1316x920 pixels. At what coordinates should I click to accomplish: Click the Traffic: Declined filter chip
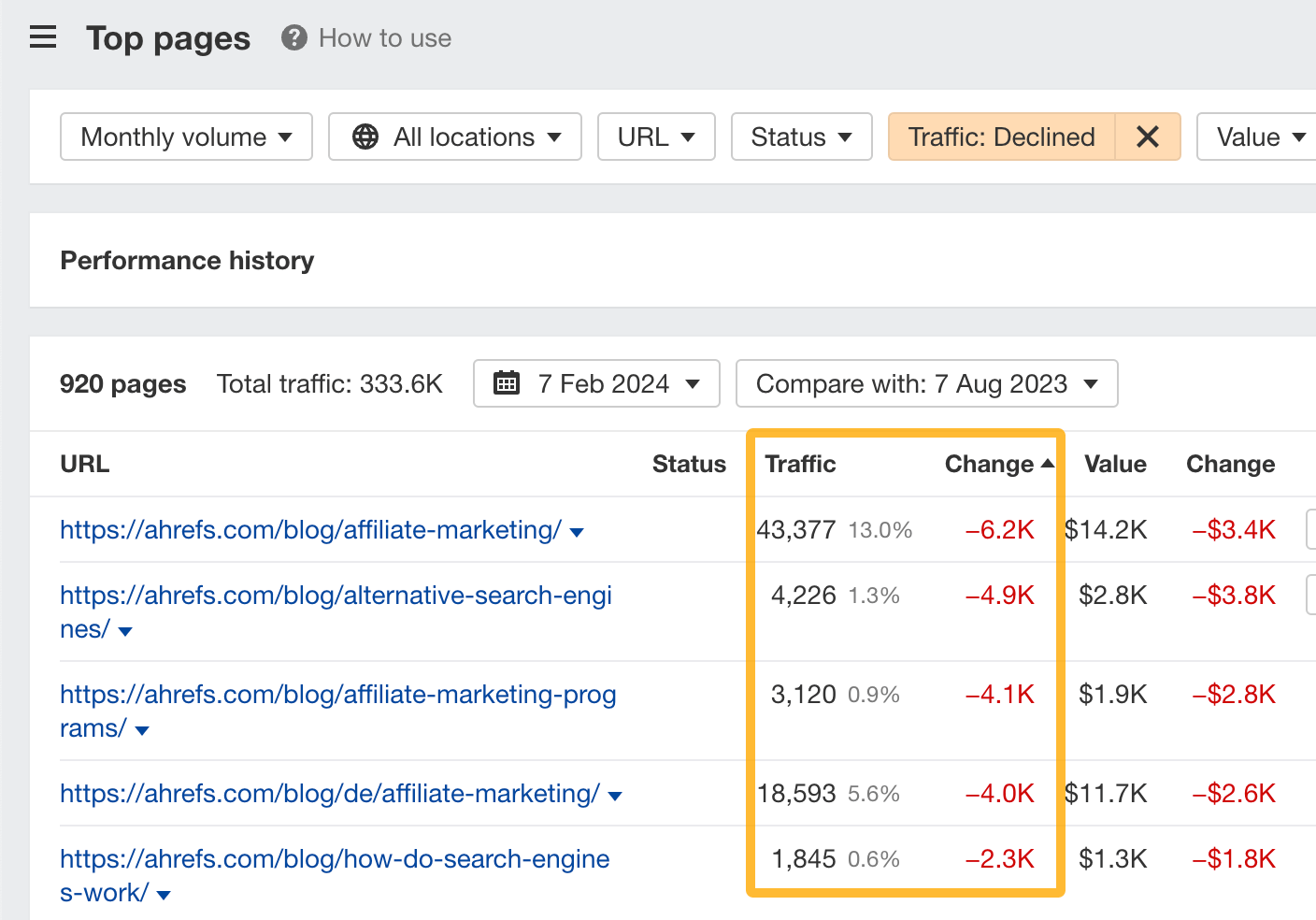[999, 137]
